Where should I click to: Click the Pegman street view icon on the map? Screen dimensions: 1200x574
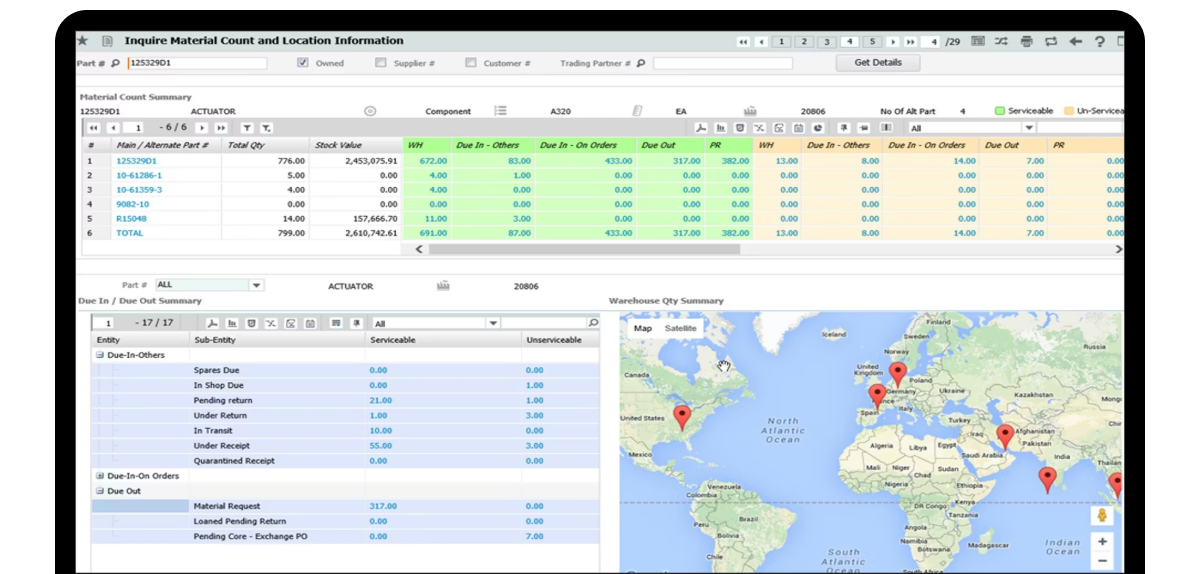point(1103,516)
